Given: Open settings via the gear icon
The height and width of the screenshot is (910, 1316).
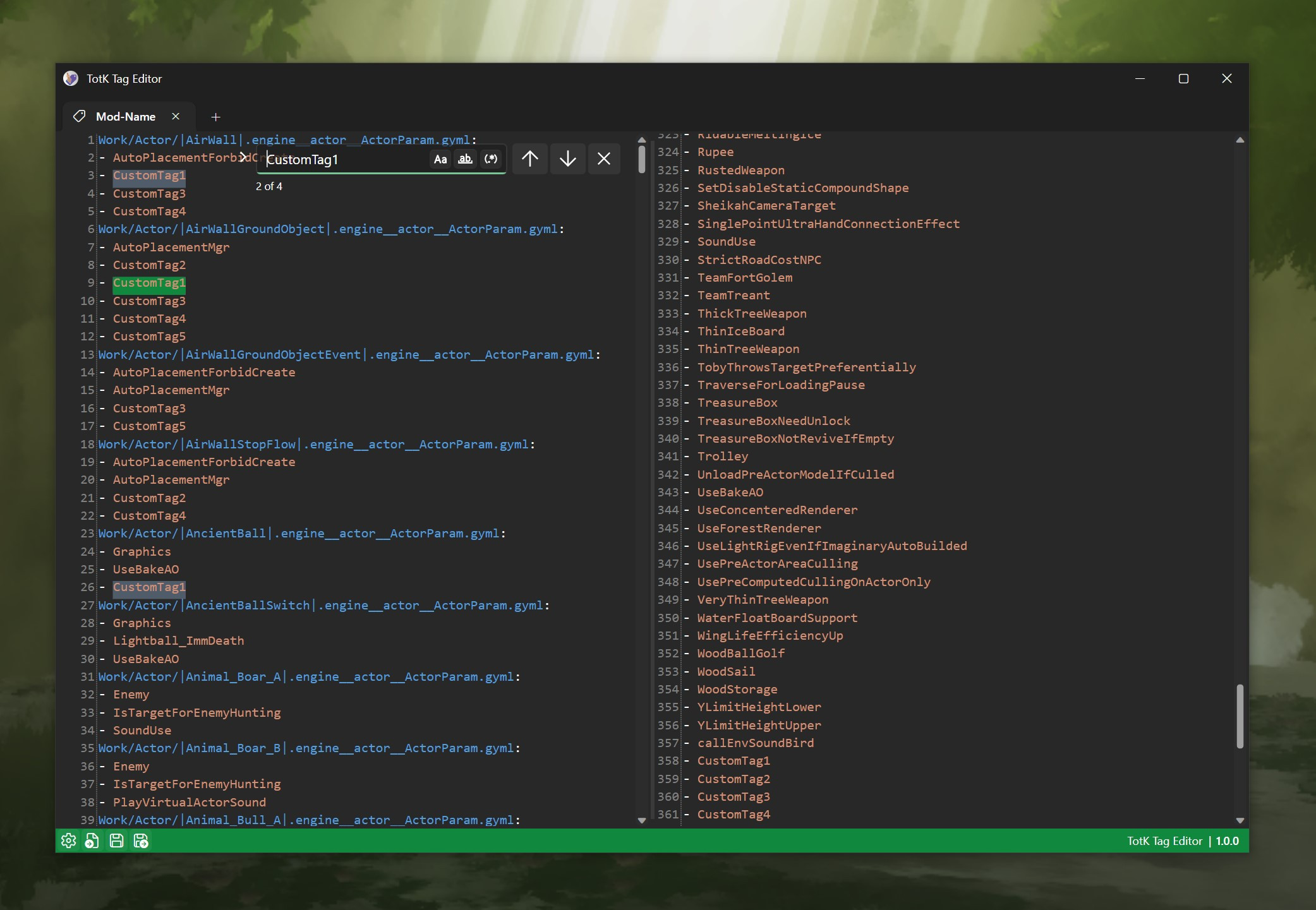Looking at the screenshot, I should 68,840.
